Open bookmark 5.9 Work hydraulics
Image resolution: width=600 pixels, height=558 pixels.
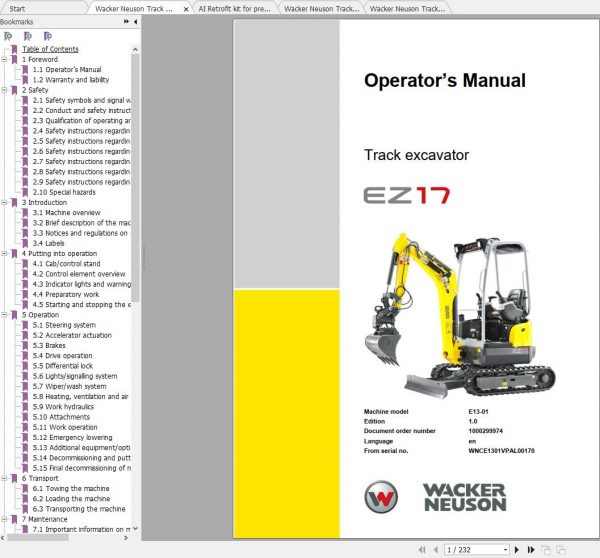63,406
